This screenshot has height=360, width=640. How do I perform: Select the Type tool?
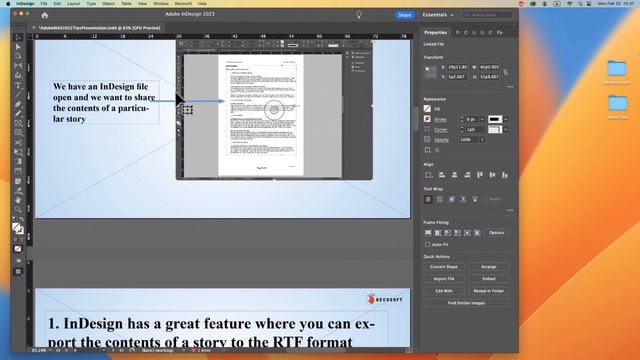(18, 85)
